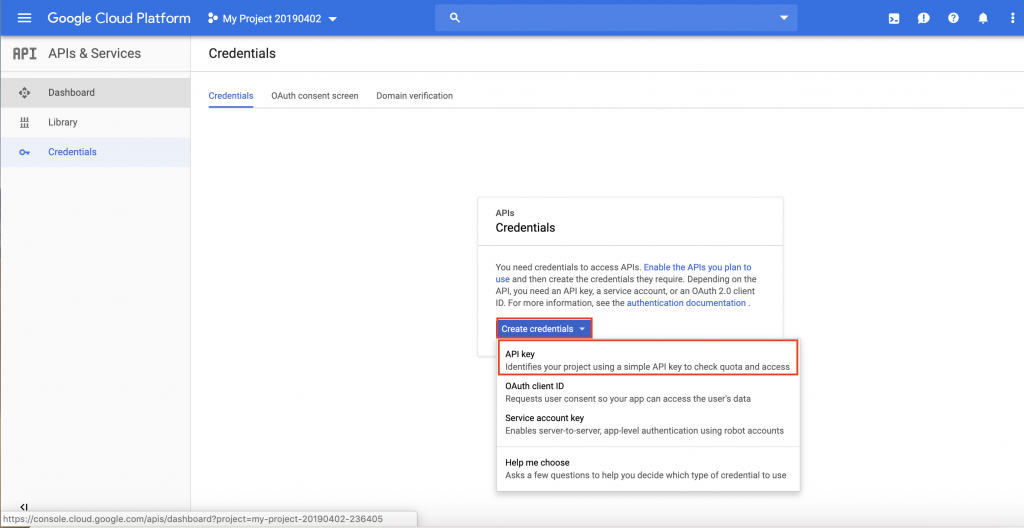1024x528 pixels.
Task: Switch to Domain verification tab
Action: 414,95
